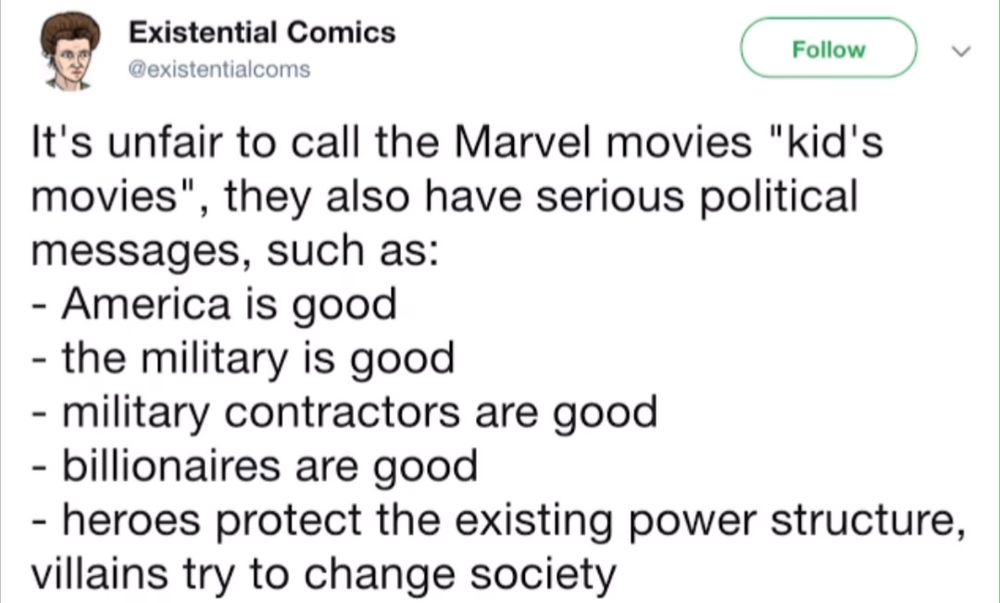This screenshot has height=603, width=1000.
Task: Click the Follow button
Action: pos(828,48)
